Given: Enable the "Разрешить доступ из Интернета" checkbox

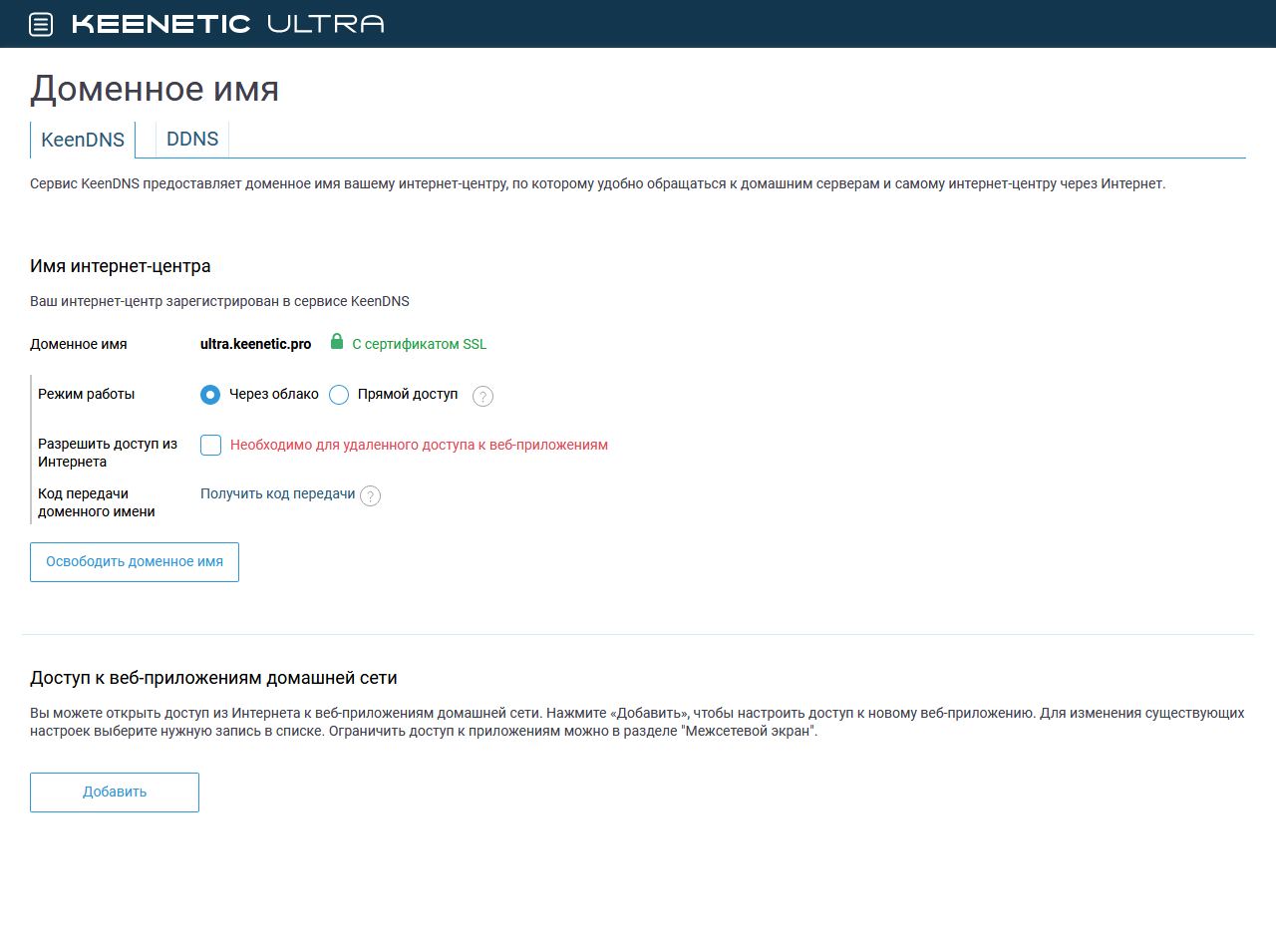Looking at the screenshot, I should (210, 445).
